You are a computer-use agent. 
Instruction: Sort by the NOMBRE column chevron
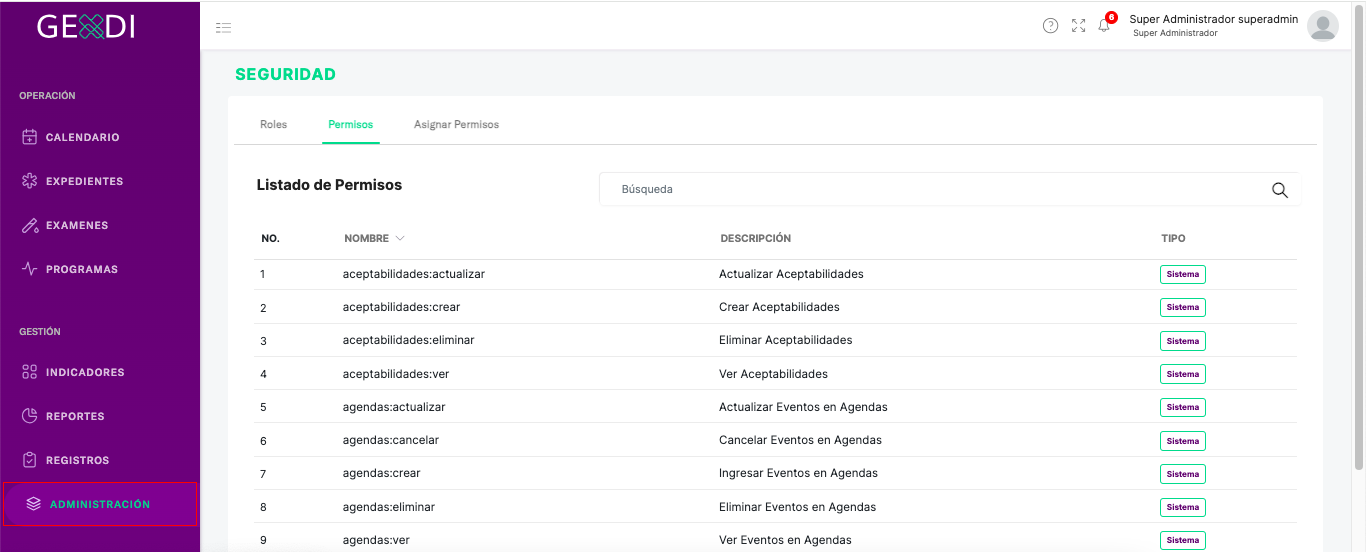[x=400, y=238]
